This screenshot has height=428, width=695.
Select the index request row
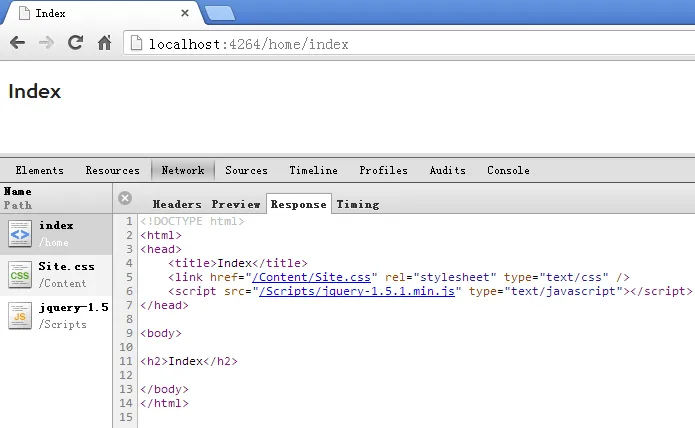pyautogui.click(x=56, y=234)
